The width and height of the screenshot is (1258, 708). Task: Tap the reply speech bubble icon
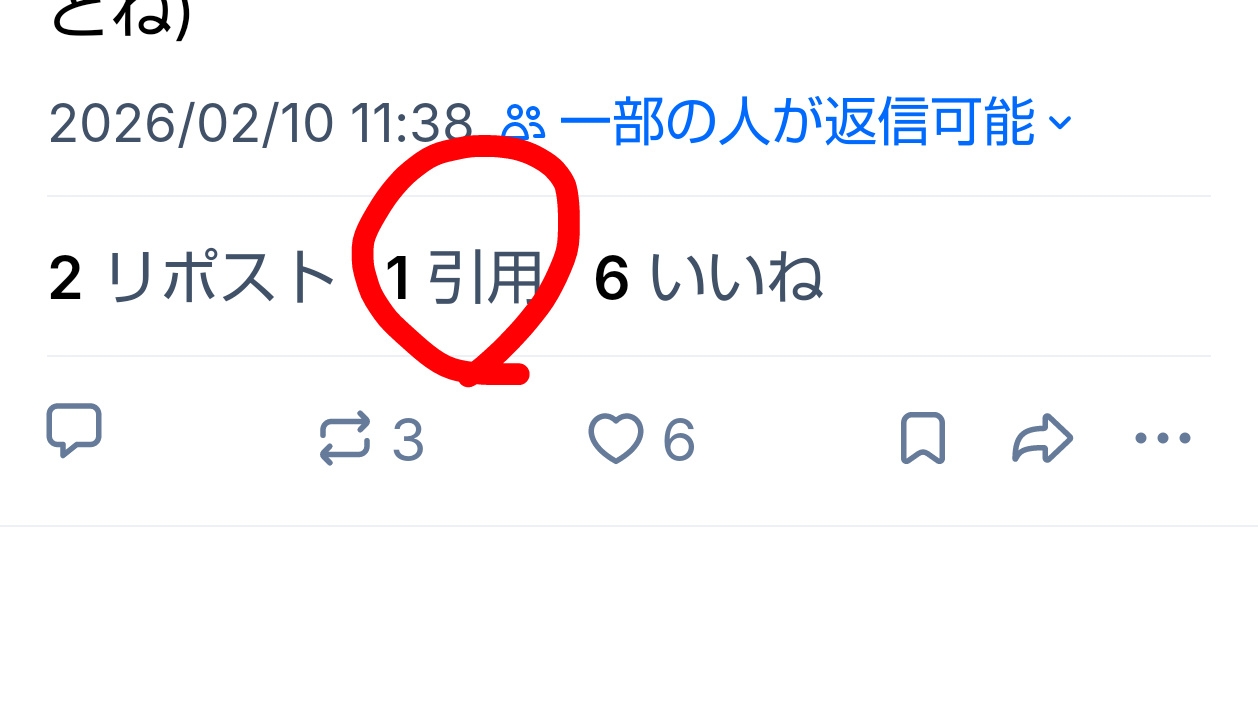(74, 431)
